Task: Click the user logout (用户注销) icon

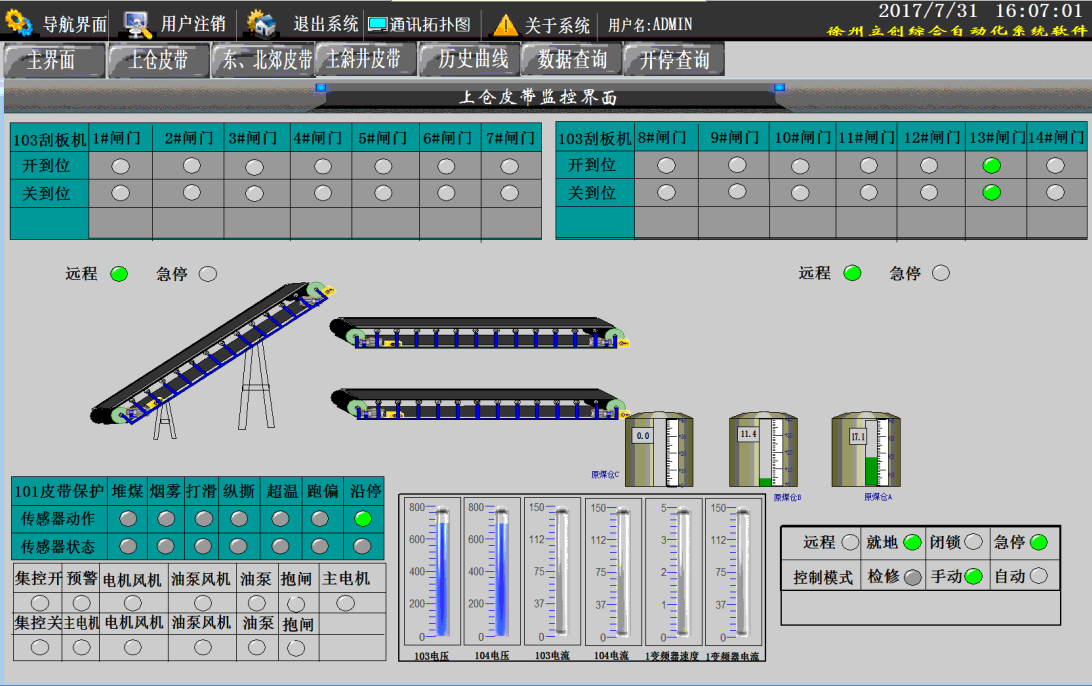Action: (137, 23)
